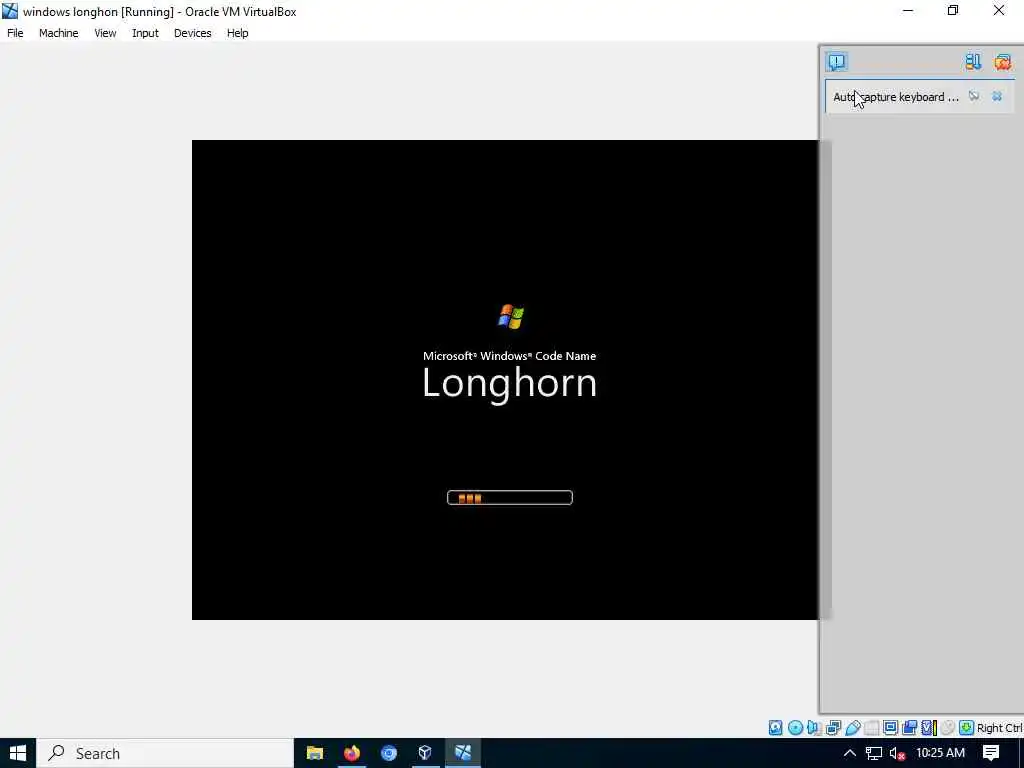
Task: Open the Machine menu
Action: point(59,33)
